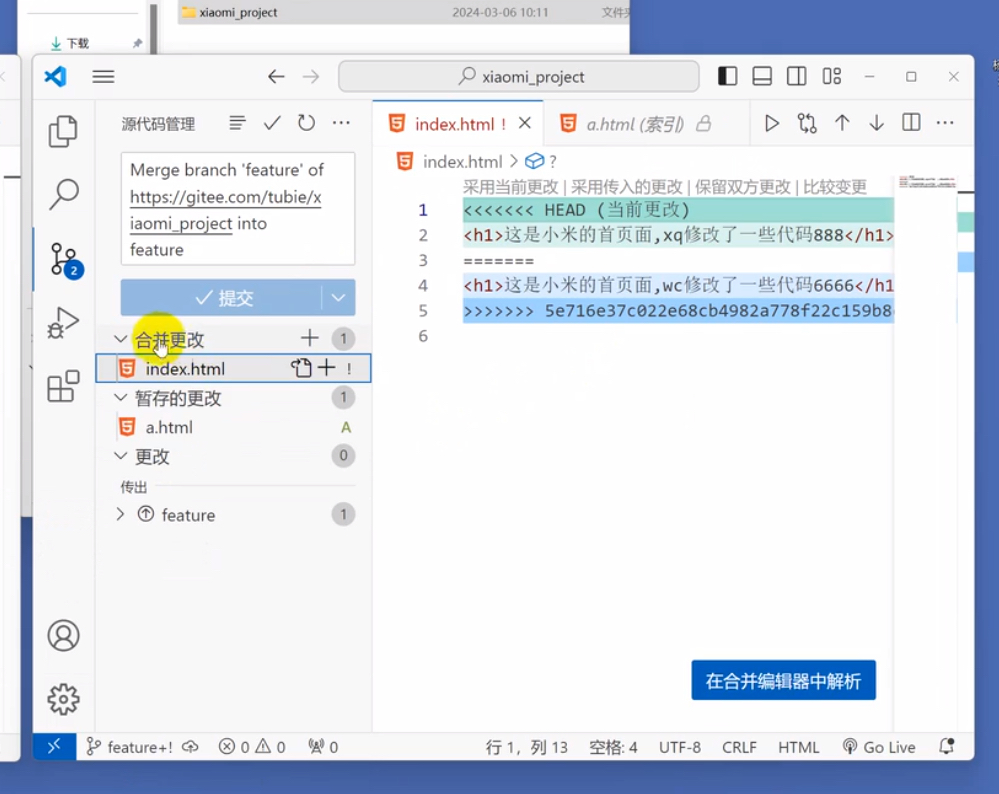Stage all merge changes with plus icon
This screenshot has height=794, width=999.
(310, 338)
